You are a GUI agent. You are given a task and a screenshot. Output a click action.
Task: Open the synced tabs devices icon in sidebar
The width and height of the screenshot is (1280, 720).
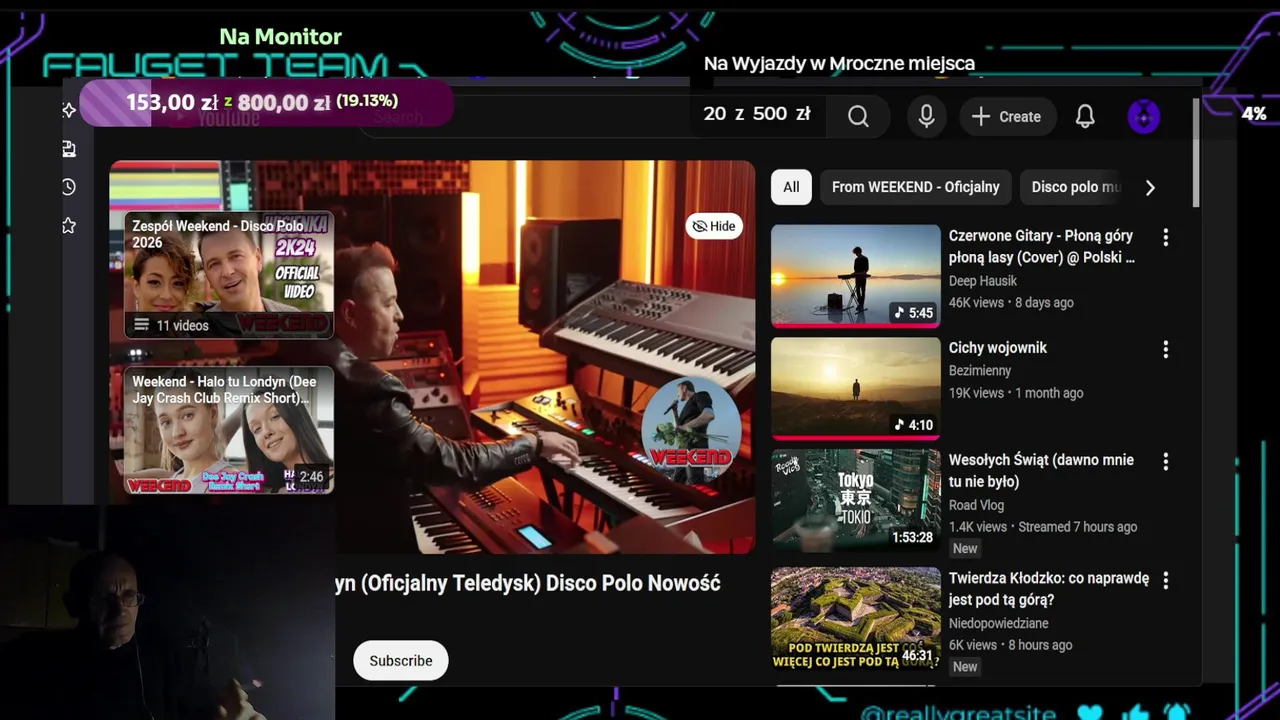pos(69,149)
